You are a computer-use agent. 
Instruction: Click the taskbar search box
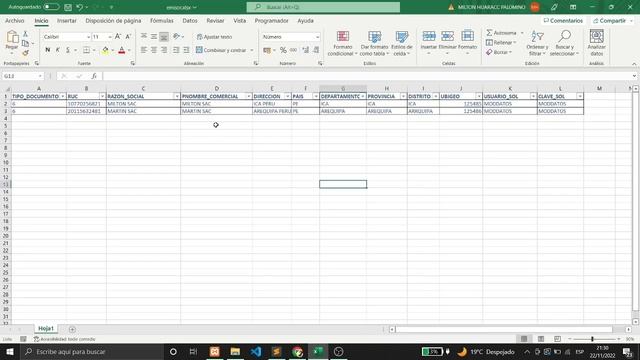(x=92, y=351)
